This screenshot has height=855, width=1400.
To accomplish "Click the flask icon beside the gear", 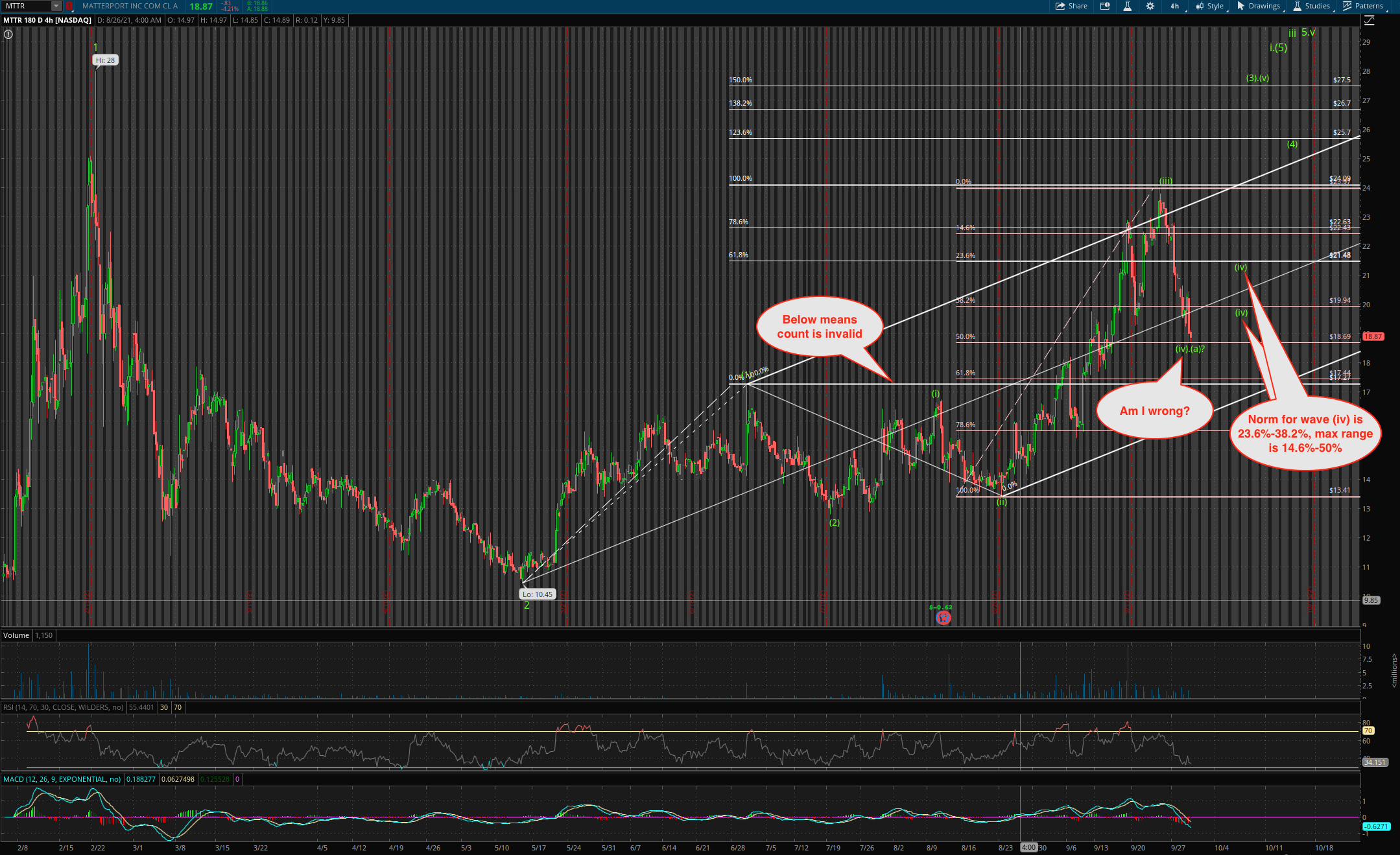I will click(x=1127, y=6).
